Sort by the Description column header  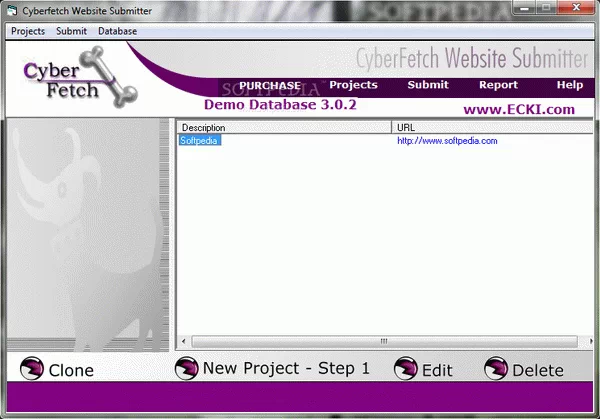pyautogui.click(x=284, y=127)
